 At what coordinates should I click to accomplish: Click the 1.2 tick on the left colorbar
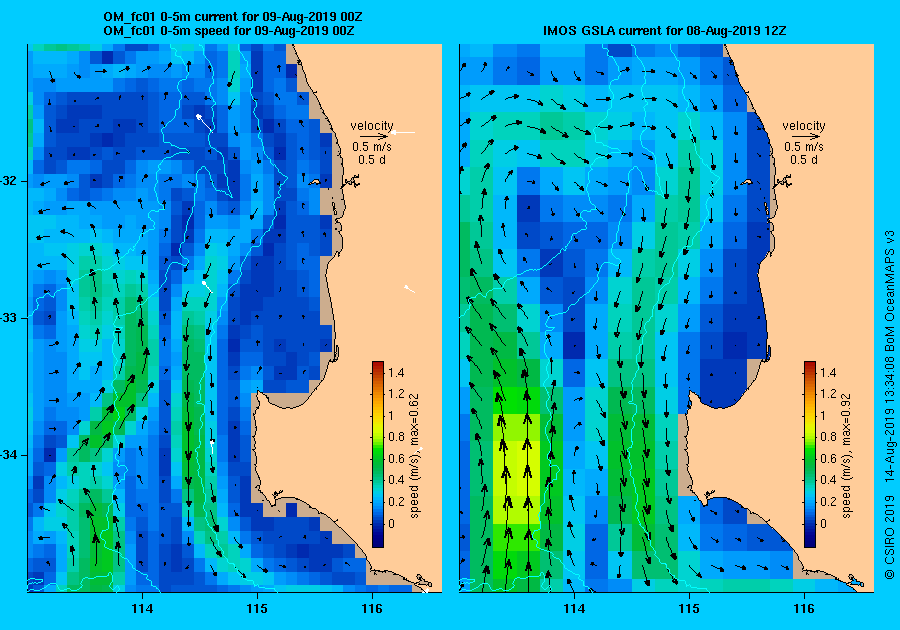[396, 394]
